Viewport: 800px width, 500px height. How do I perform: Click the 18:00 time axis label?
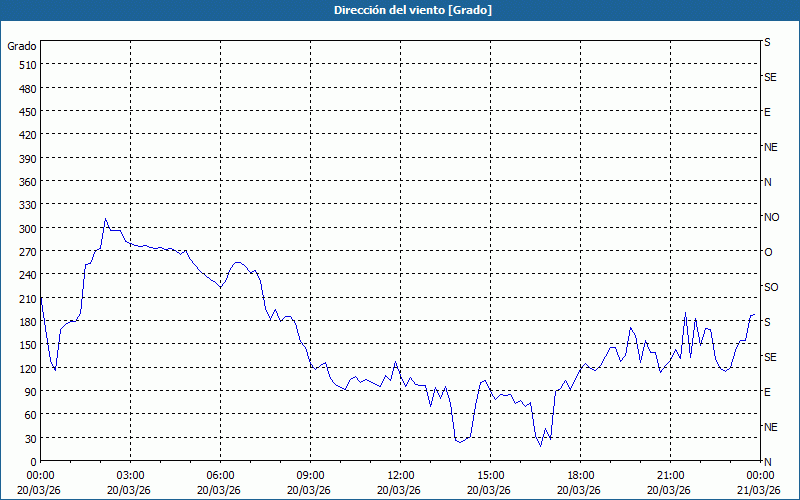coord(580,475)
